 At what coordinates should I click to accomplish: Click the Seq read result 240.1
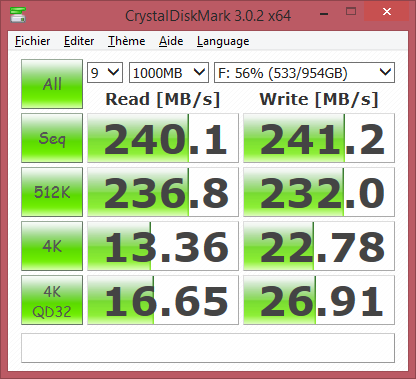click(163, 138)
